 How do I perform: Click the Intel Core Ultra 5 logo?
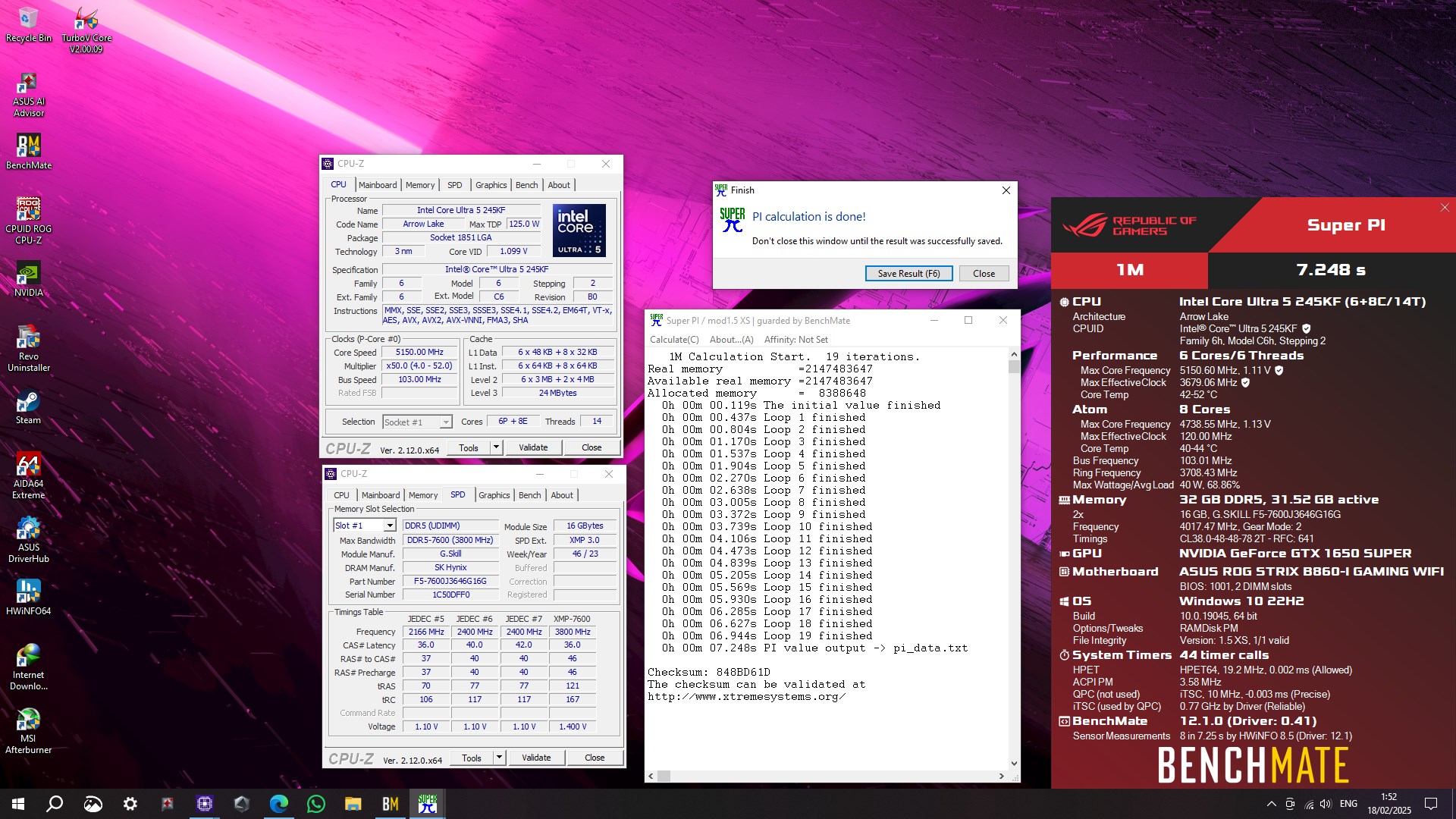[579, 230]
